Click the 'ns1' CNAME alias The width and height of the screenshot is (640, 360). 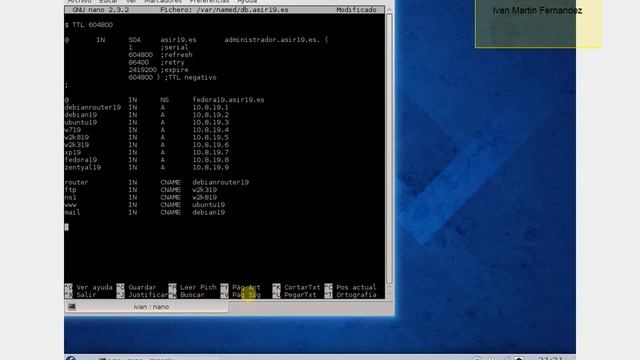click(71, 198)
